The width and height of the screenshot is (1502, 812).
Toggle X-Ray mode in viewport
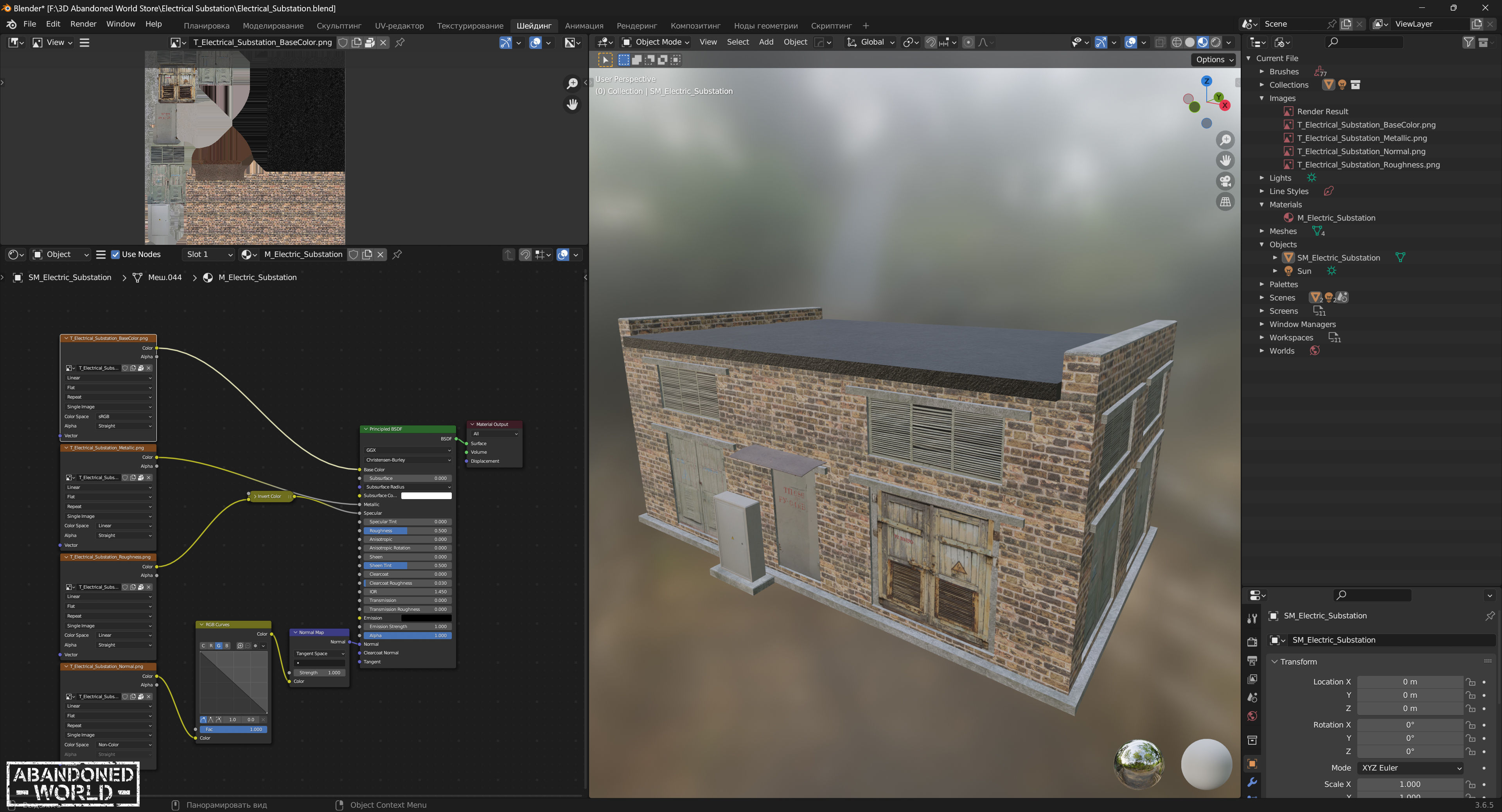(1160, 42)
